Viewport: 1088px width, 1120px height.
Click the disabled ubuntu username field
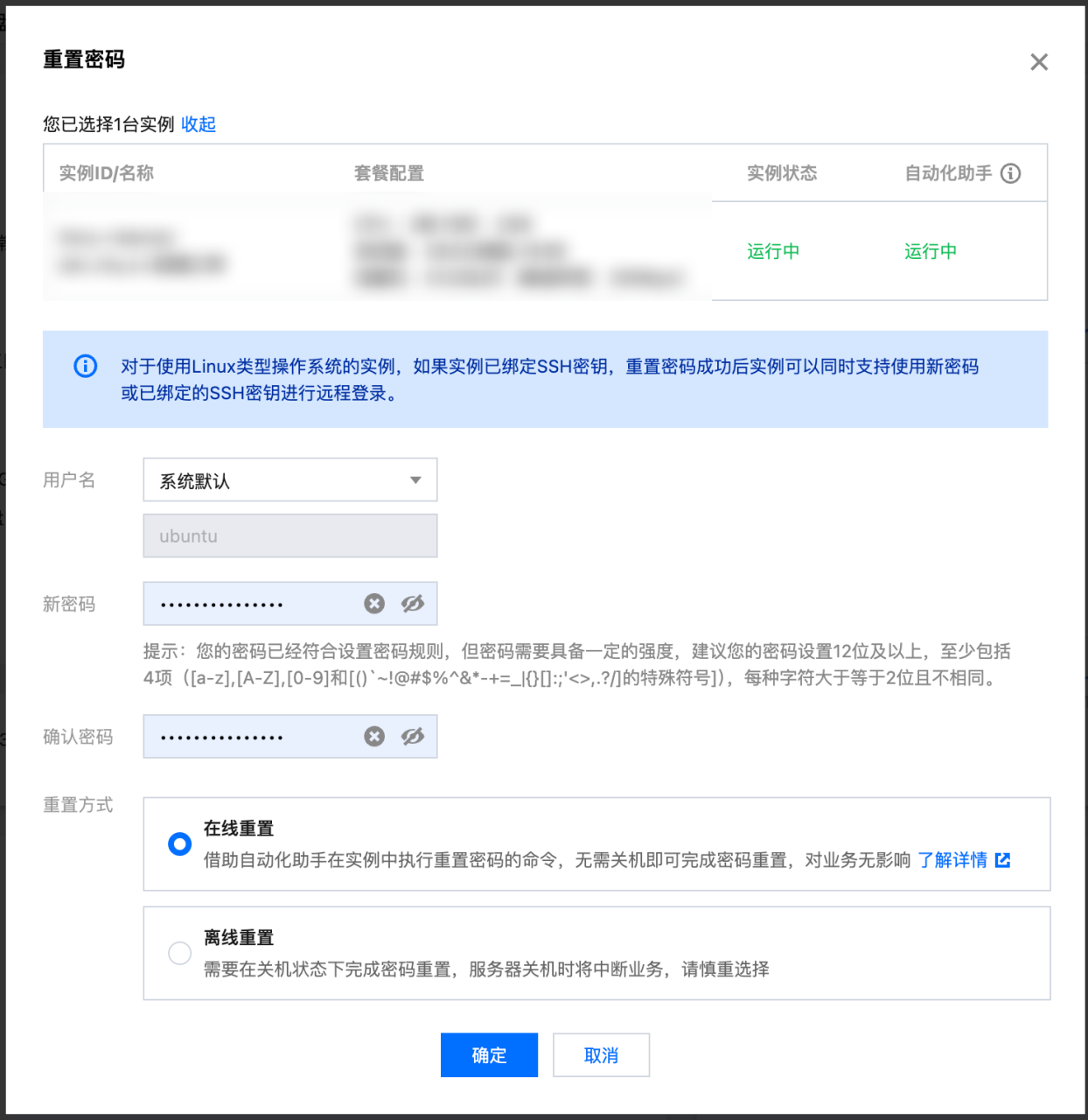point(290,535)
